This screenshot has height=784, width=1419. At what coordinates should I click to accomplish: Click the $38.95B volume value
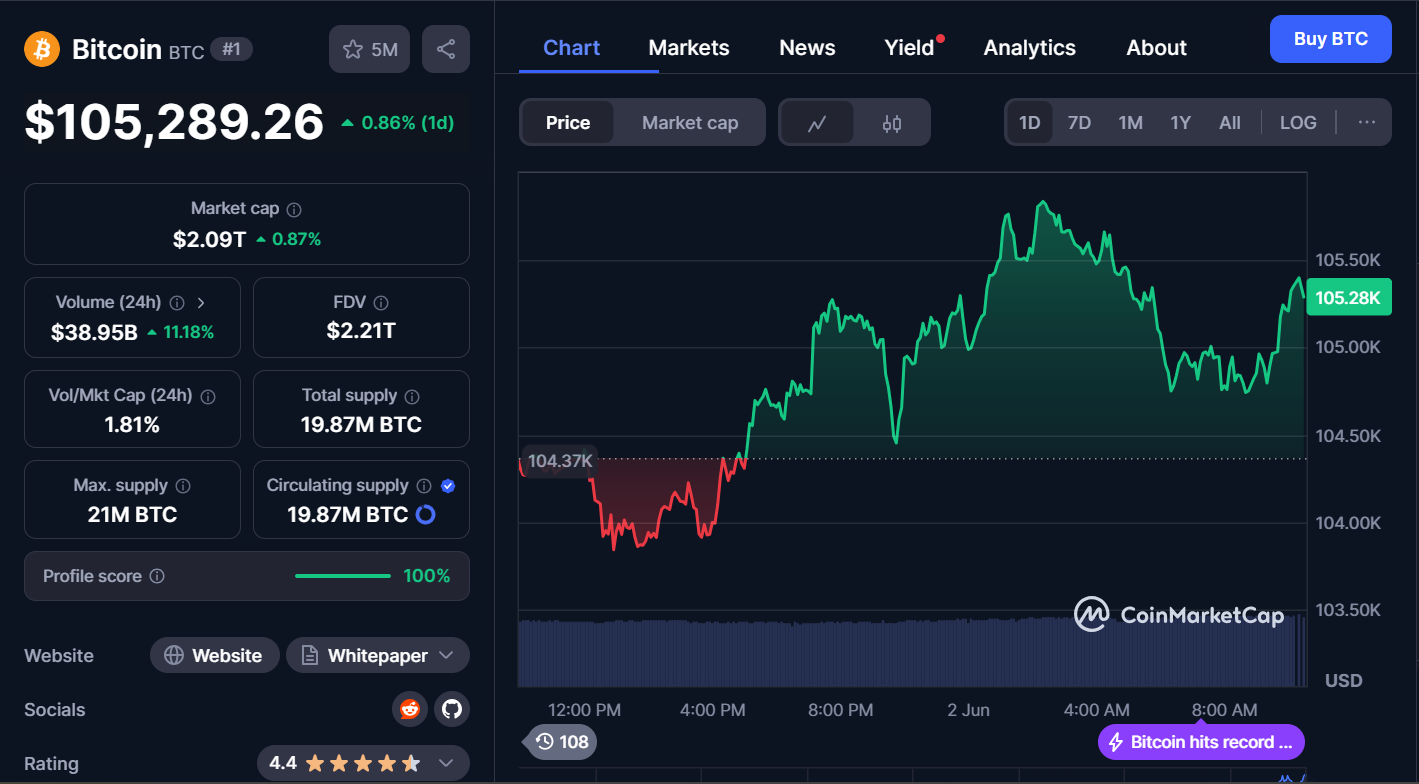(94, 333)
